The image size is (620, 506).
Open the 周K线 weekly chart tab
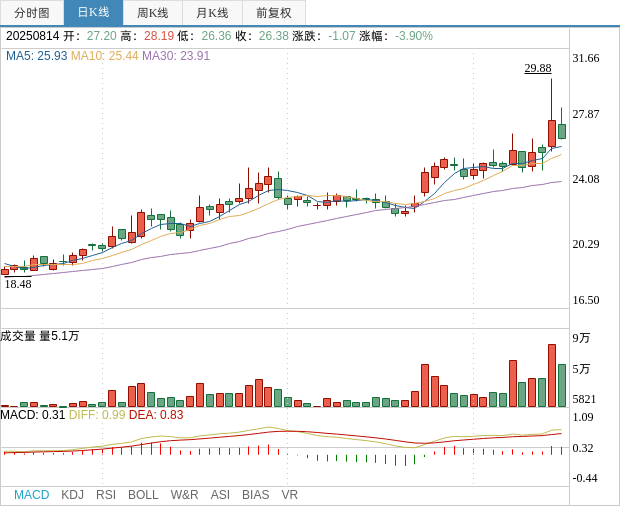[153, 13]
